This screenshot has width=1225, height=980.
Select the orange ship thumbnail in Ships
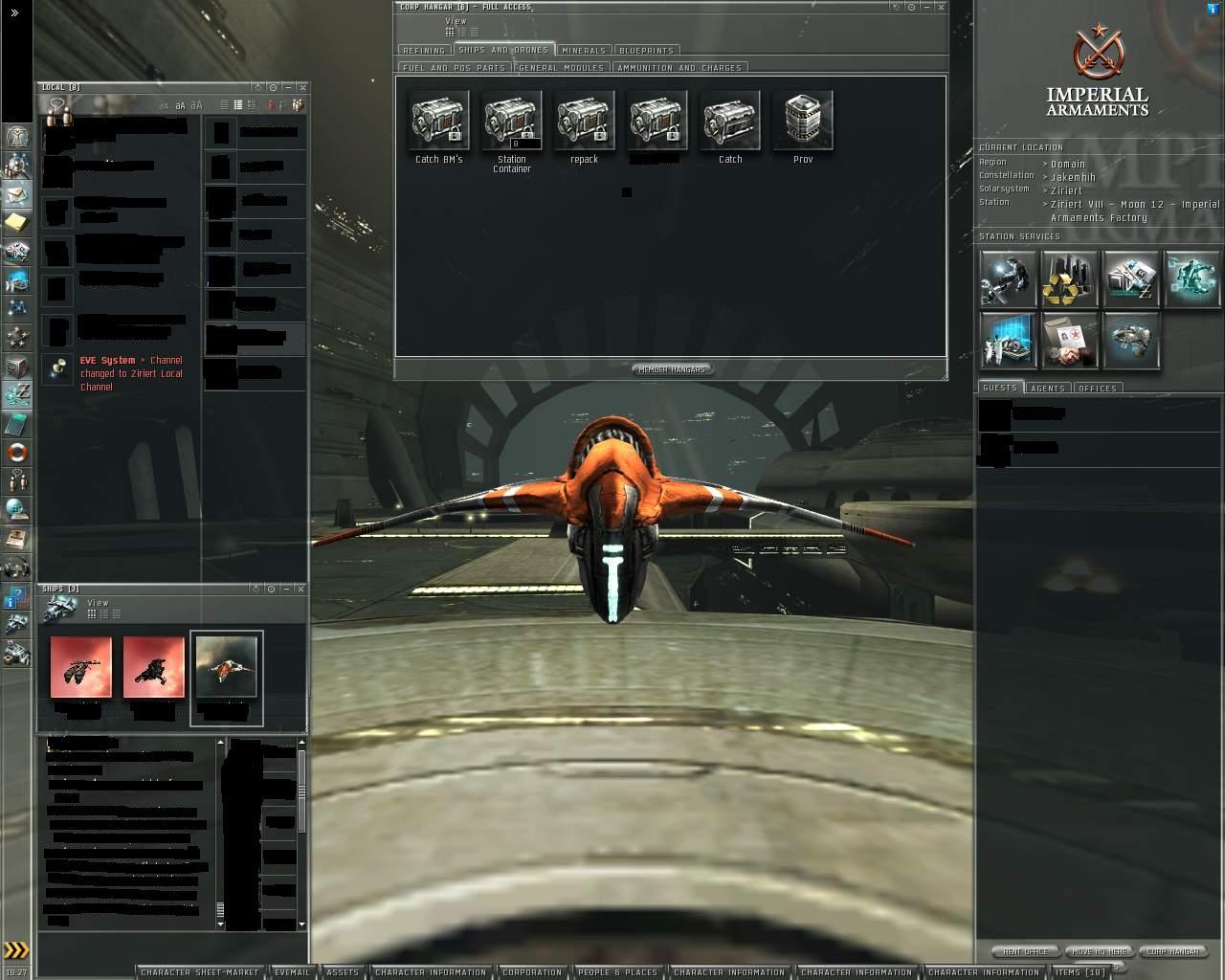(226, 668)
